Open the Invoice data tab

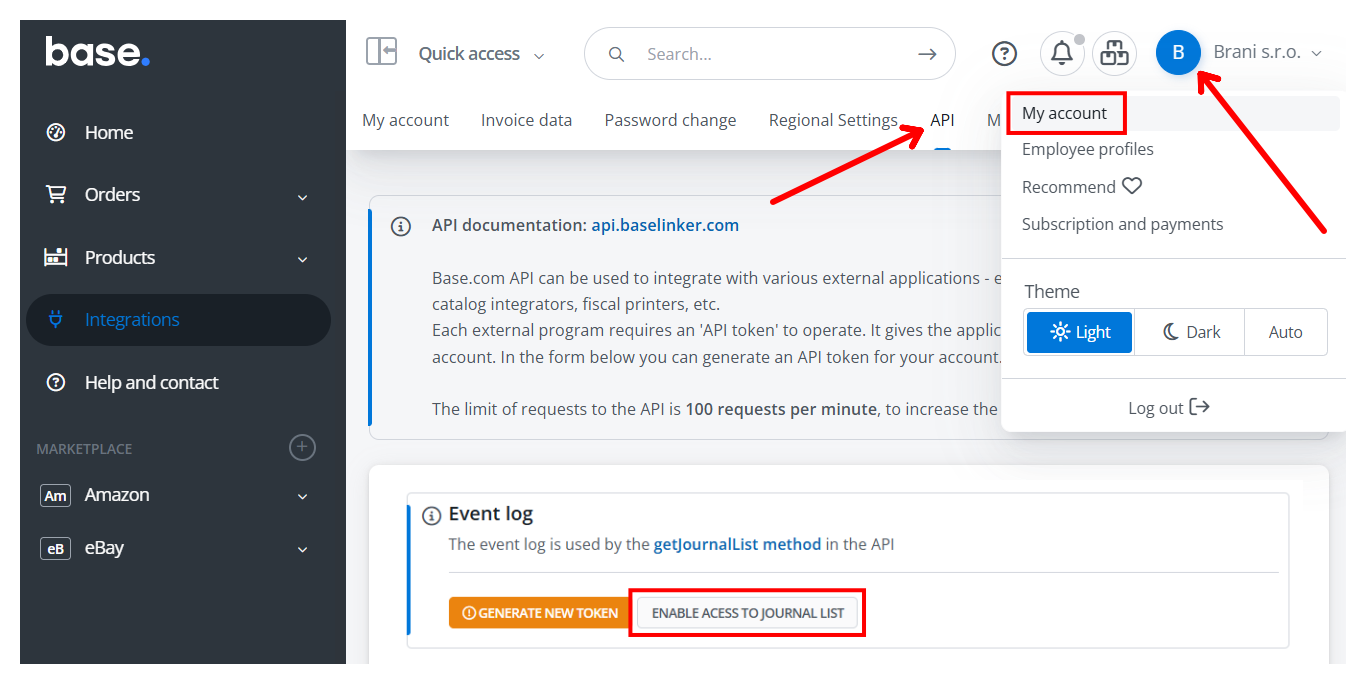526,120
